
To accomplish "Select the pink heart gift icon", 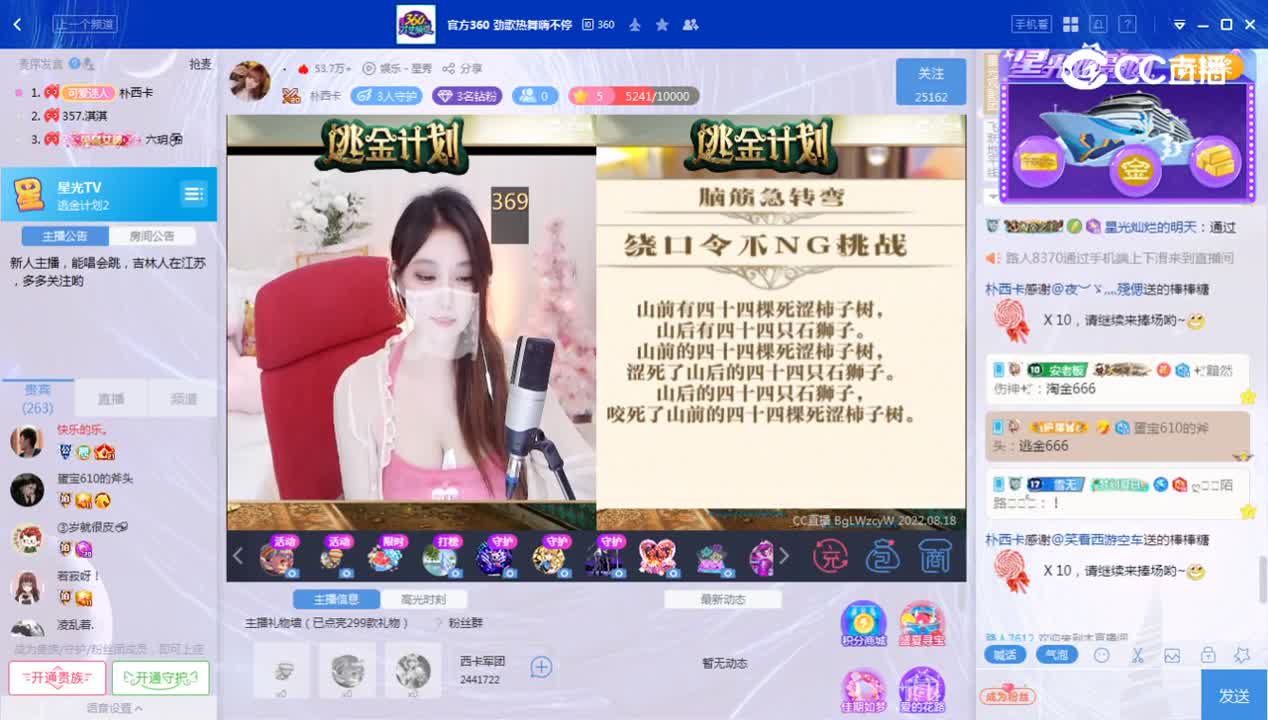I will pyautogui.click(x=657, y=556).
